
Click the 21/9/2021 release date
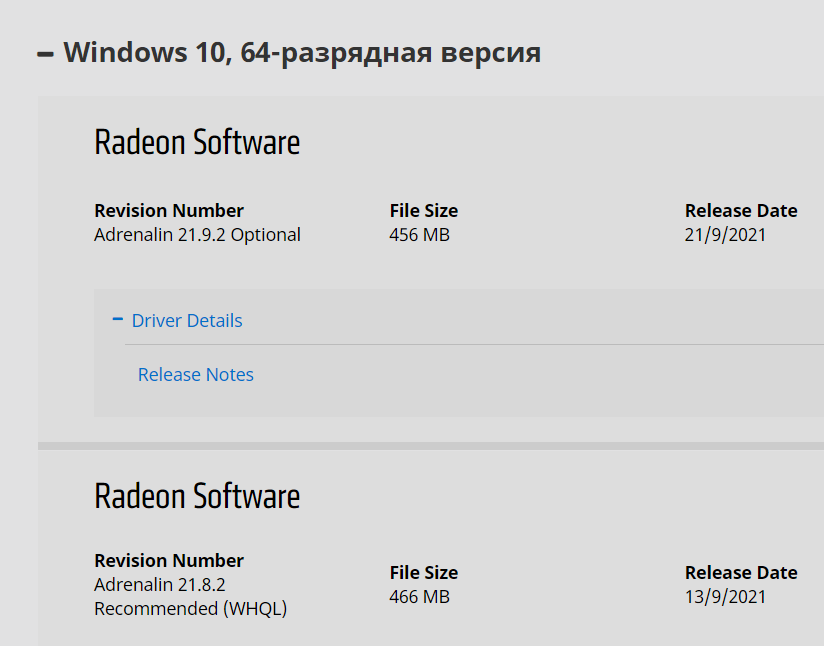[725, 235]
